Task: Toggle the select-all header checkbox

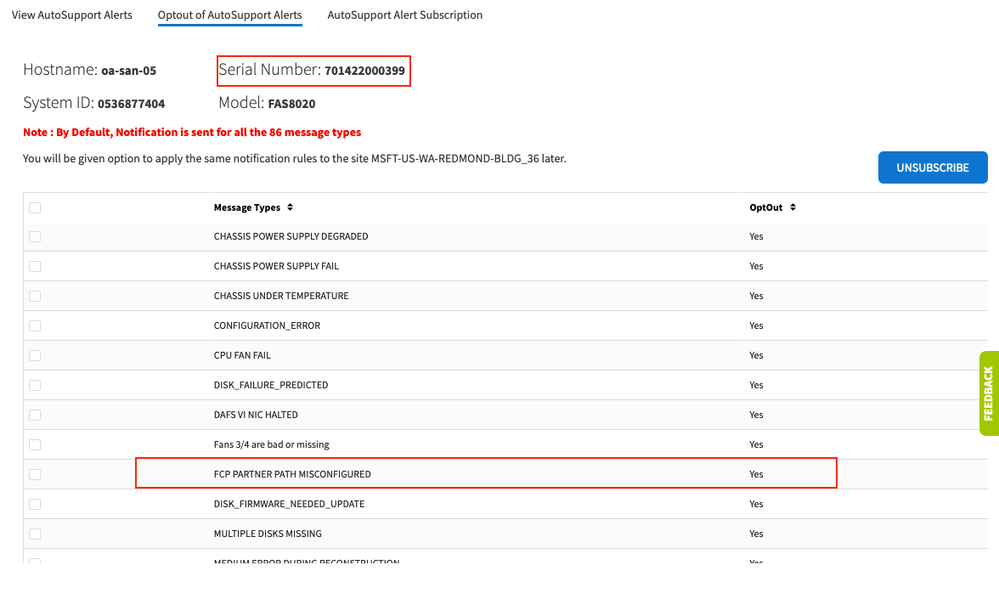Action: (35, 207)
